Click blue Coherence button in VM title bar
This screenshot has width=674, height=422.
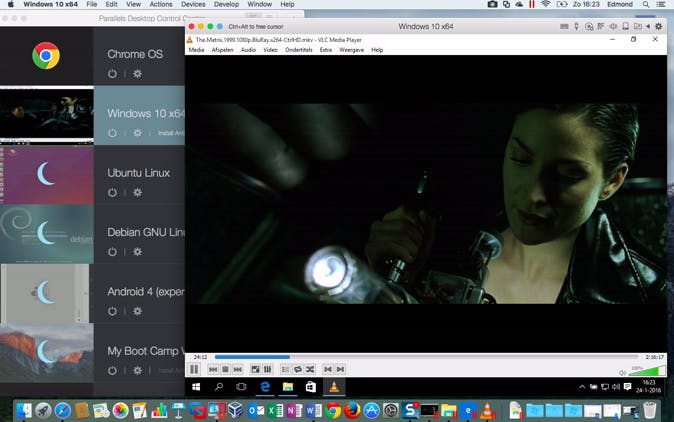220,27
